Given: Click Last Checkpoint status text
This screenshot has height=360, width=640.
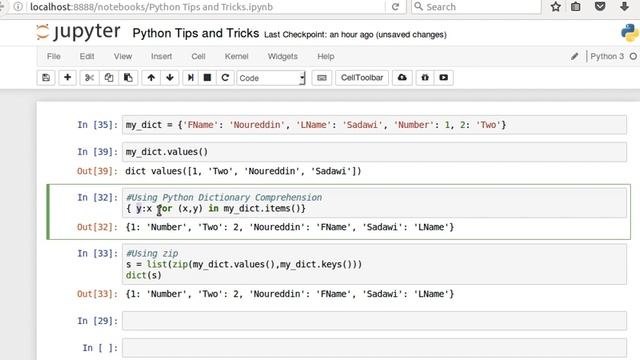Looking at the screenshot, I should click(355, 35).
